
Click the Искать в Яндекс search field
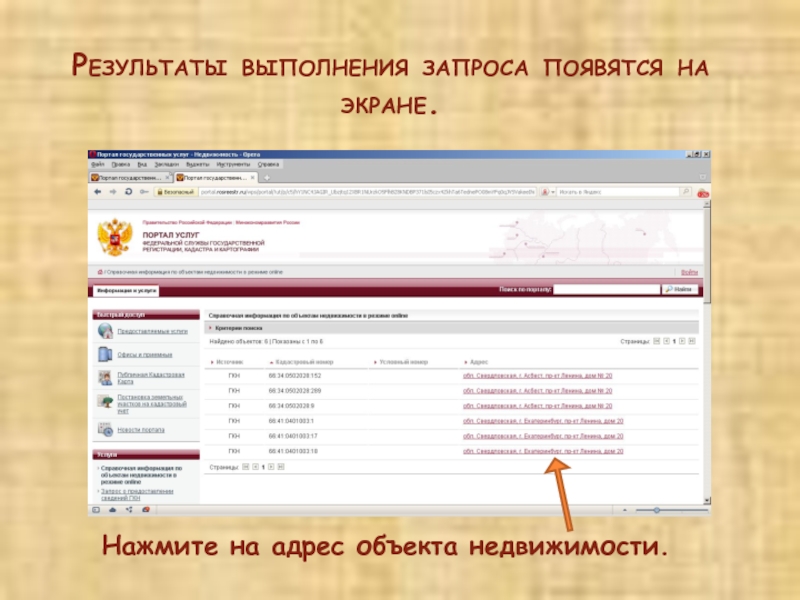618,192
